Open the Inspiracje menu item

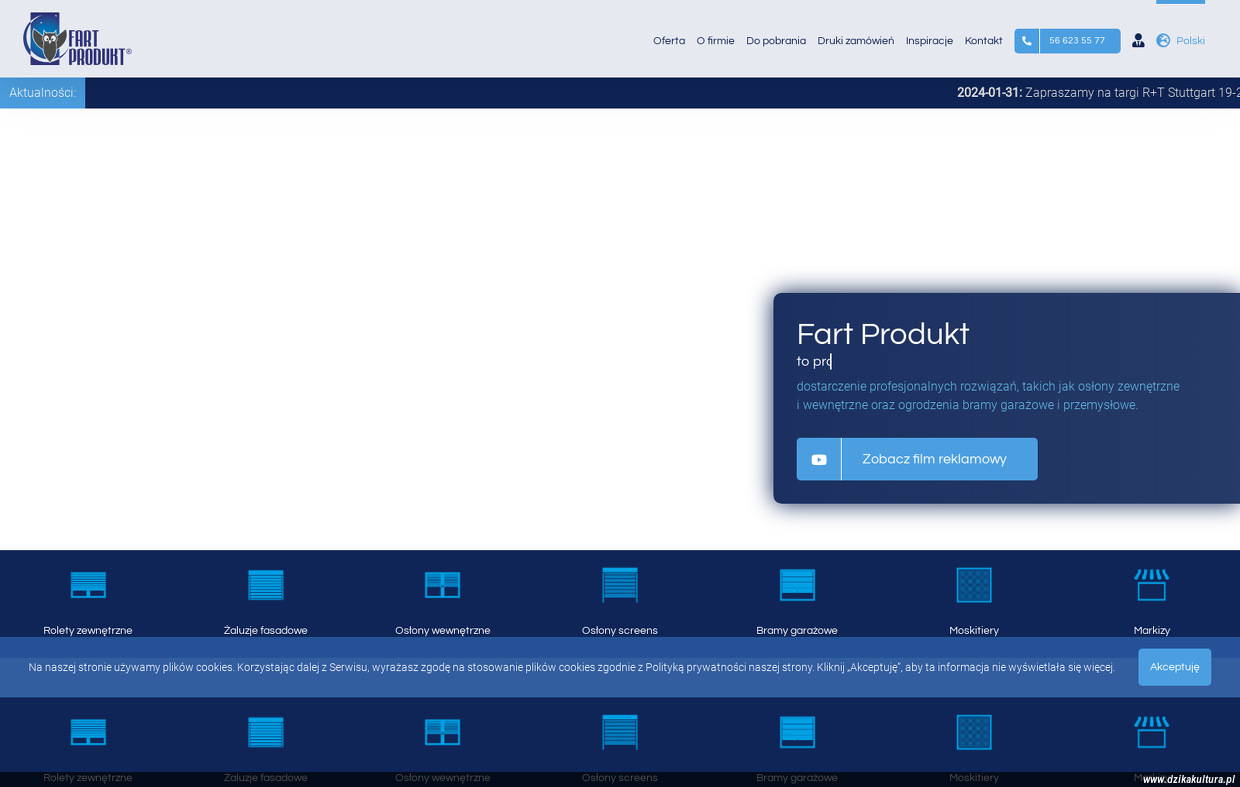pyautogui.click(x=929, y=41)
